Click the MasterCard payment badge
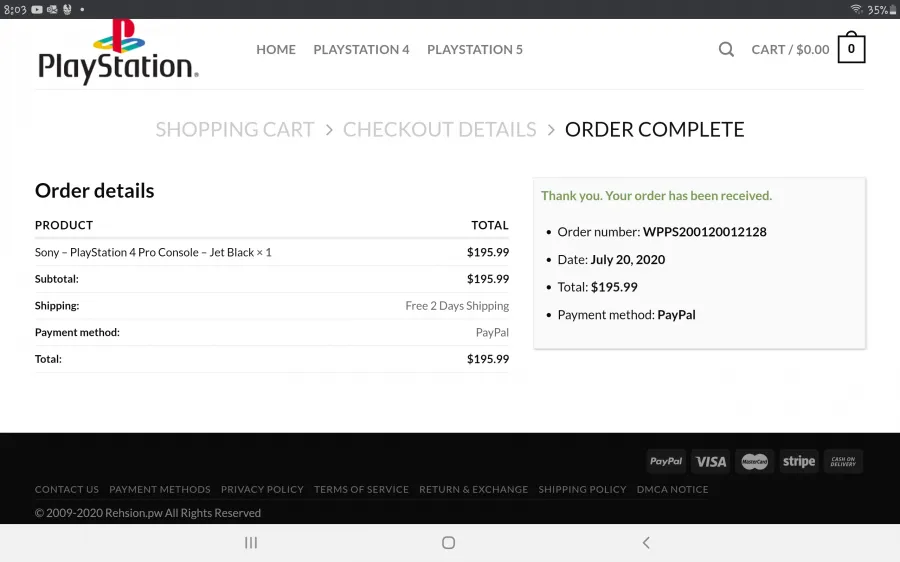The height and width of the screenshot is (562, 900). click(x=754, y=461)
